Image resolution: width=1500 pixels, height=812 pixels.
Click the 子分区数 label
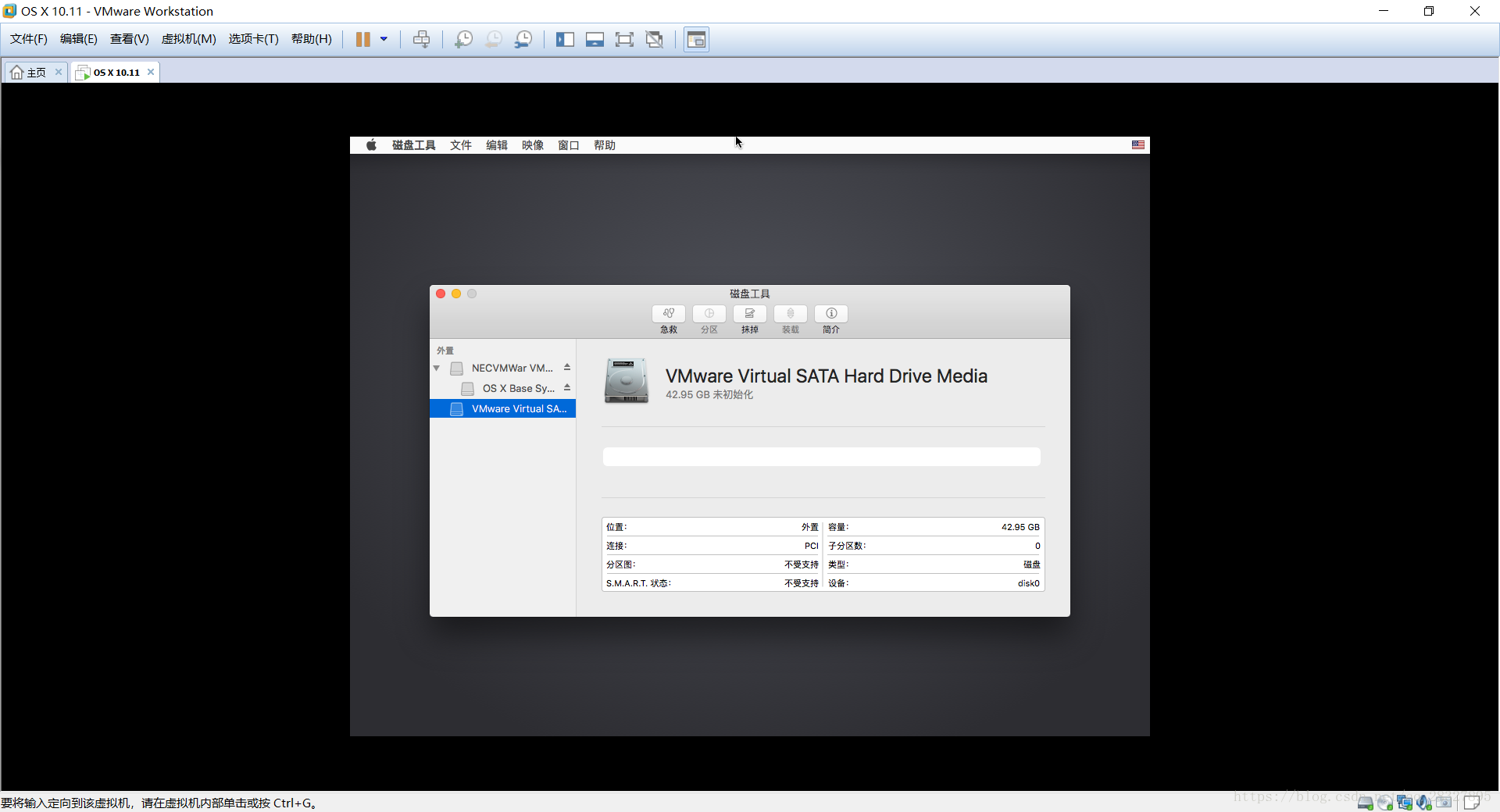pyautogui.click(x=847, y=546)
